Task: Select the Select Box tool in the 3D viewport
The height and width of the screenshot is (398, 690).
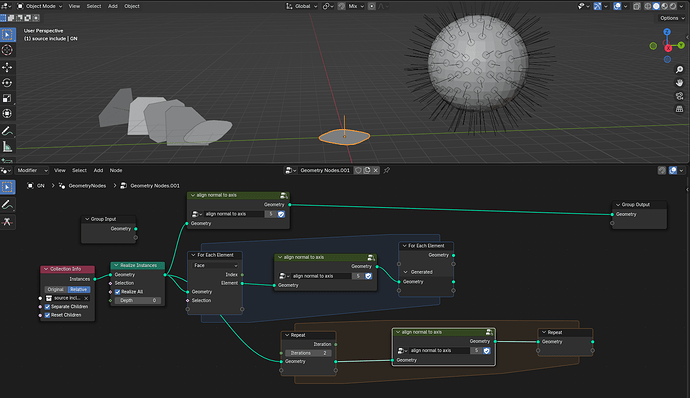Action: (x=7, y=34)
